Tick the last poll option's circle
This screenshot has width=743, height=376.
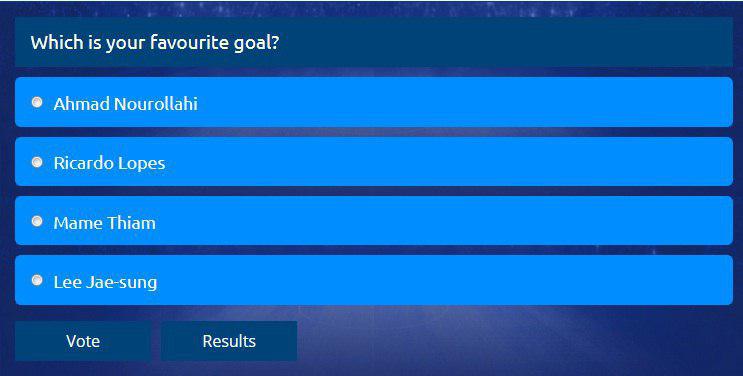click(37, 280)
